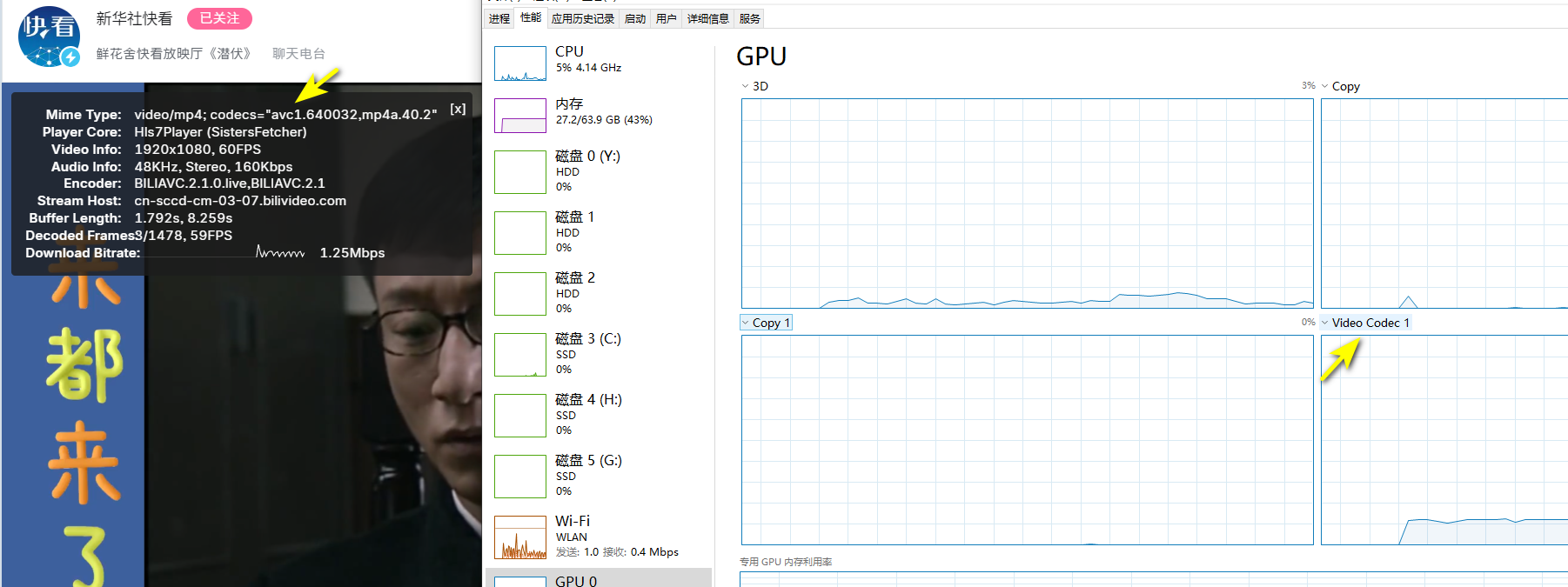Viewport: 1568px width, 587px height.
Task: Switch to the 进程 tab
Action: pyautogui.click(x=499, y=18)
